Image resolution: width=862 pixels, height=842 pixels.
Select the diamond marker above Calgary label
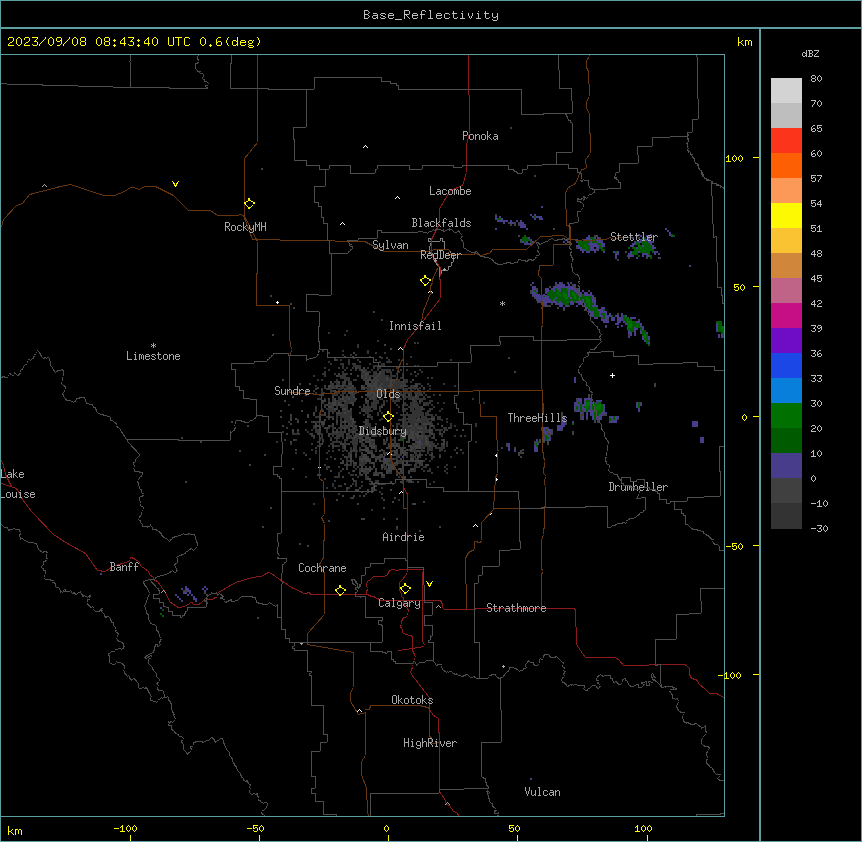click(405, 589)
